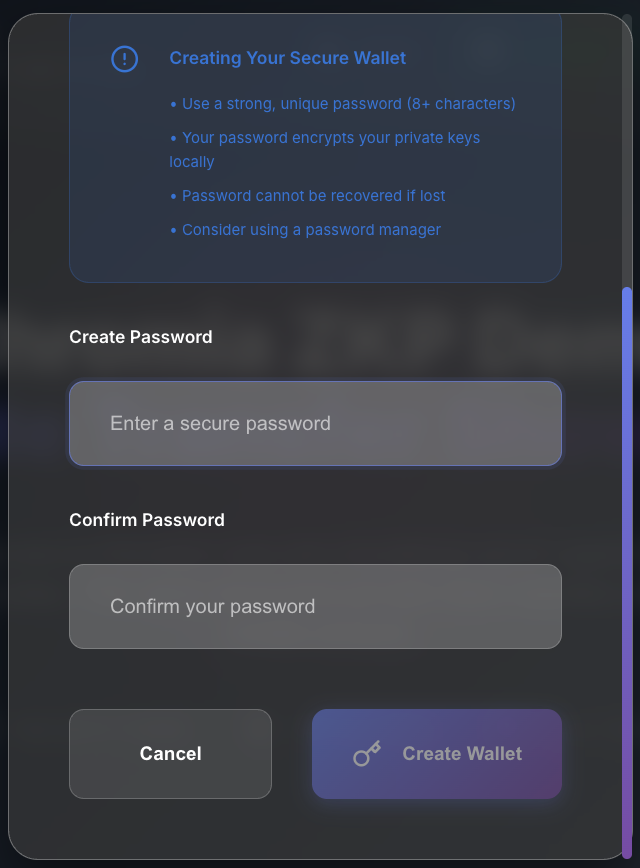Click the 'Creating Your Secure Wallet' heading
Image resolution: width=640 pixels, height=868 pixels.
[287, 58]
